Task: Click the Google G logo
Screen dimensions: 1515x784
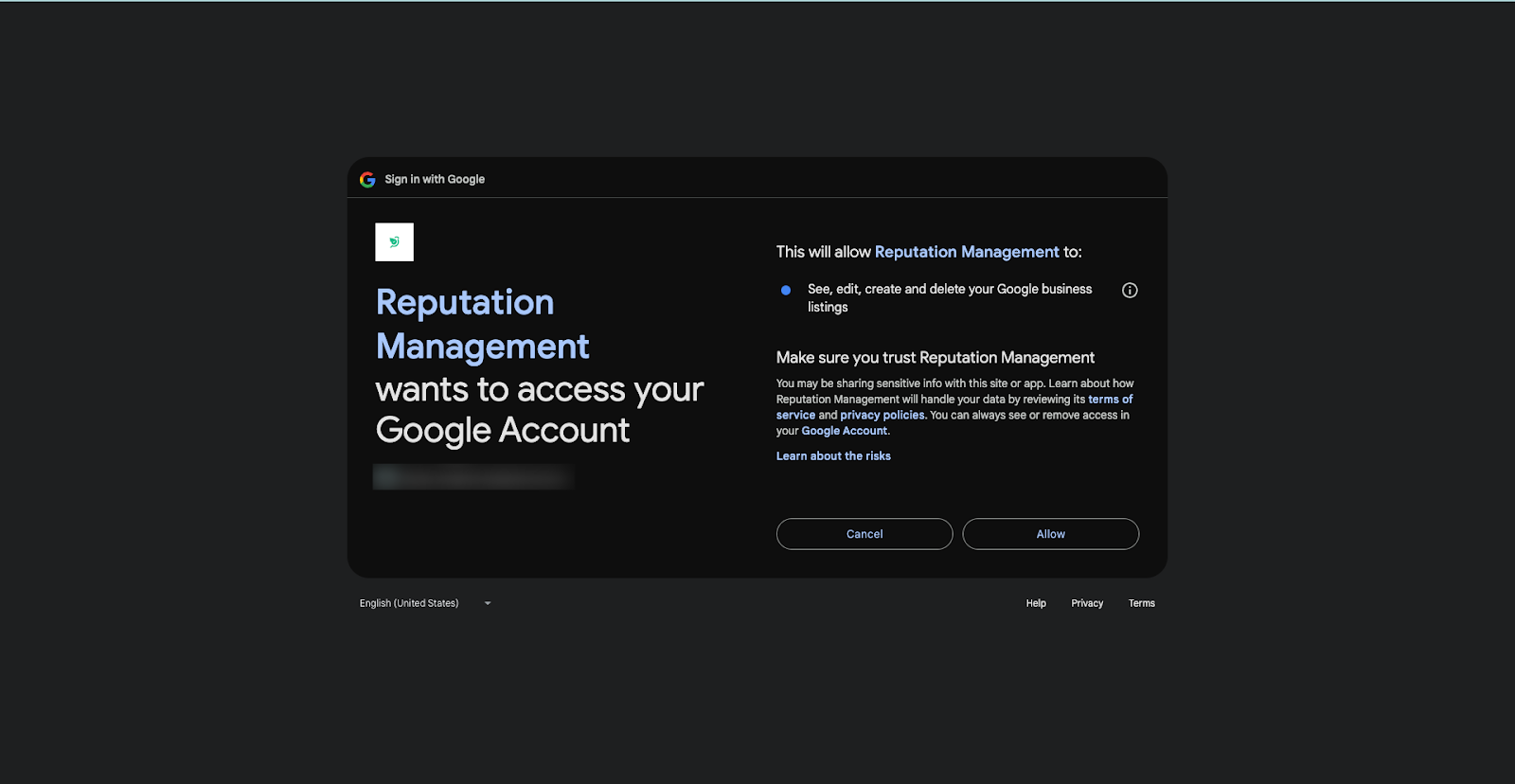Action: pos(367,180)
